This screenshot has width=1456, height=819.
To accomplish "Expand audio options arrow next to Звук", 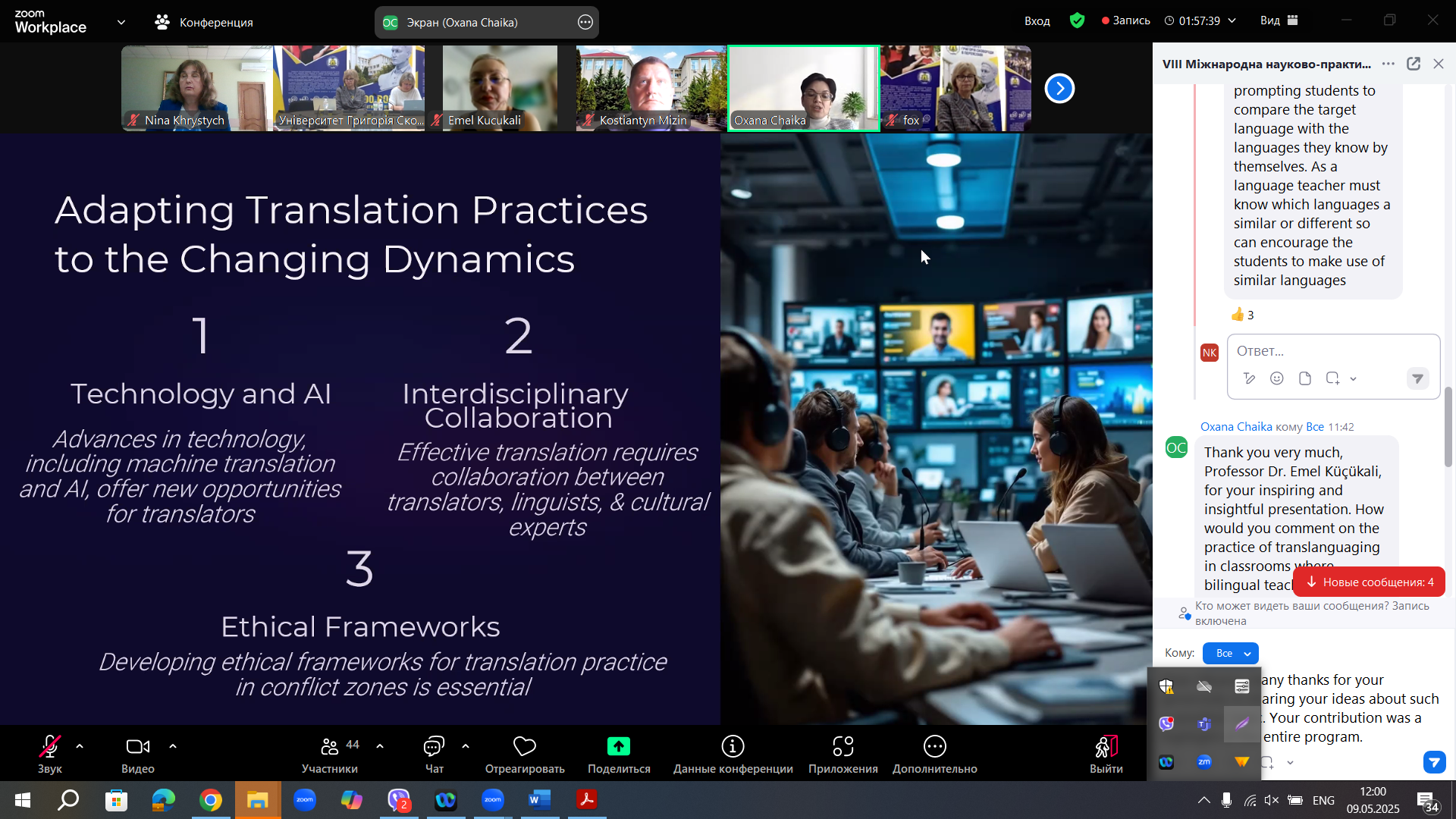I will click(x=80, y=746).
